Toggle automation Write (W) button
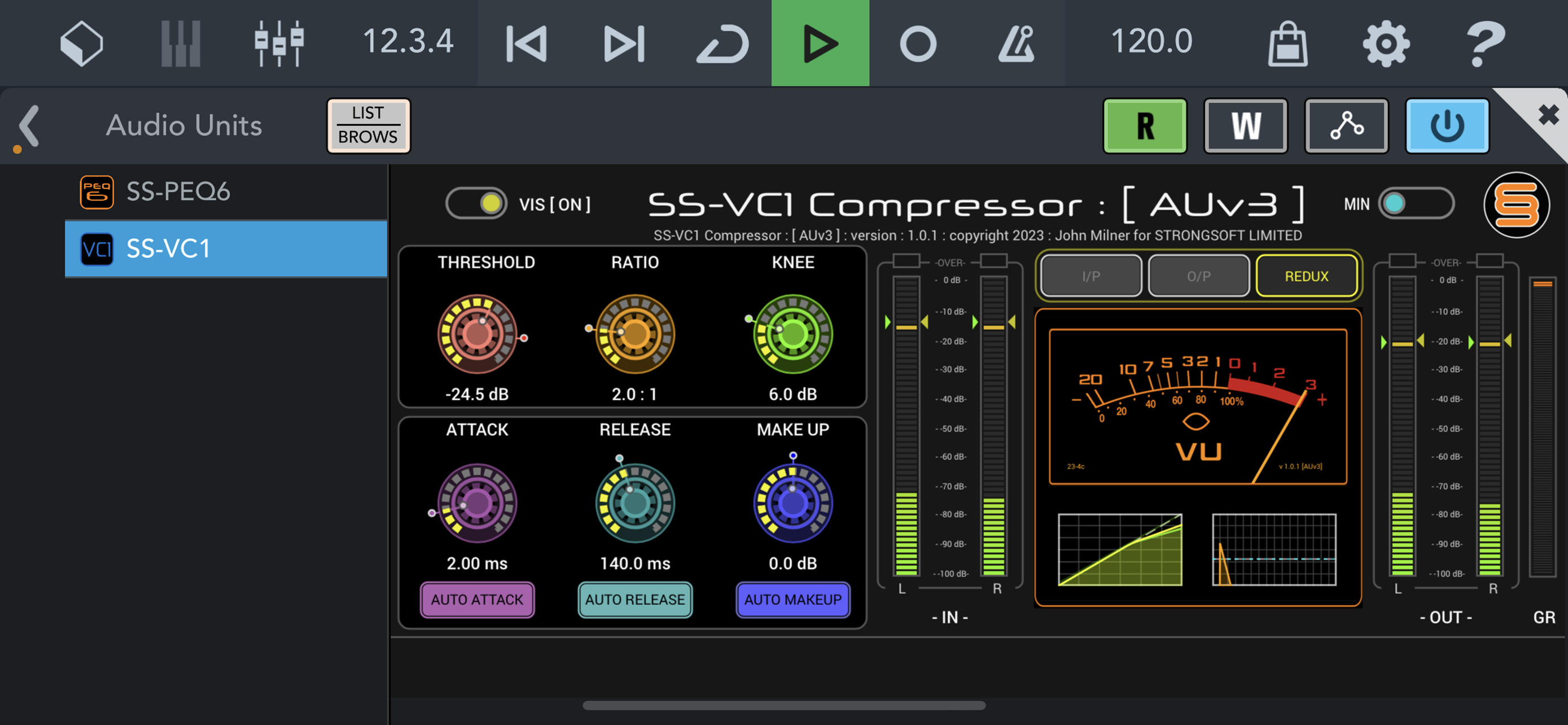The image size is (1568, 725). (1245, 125)
